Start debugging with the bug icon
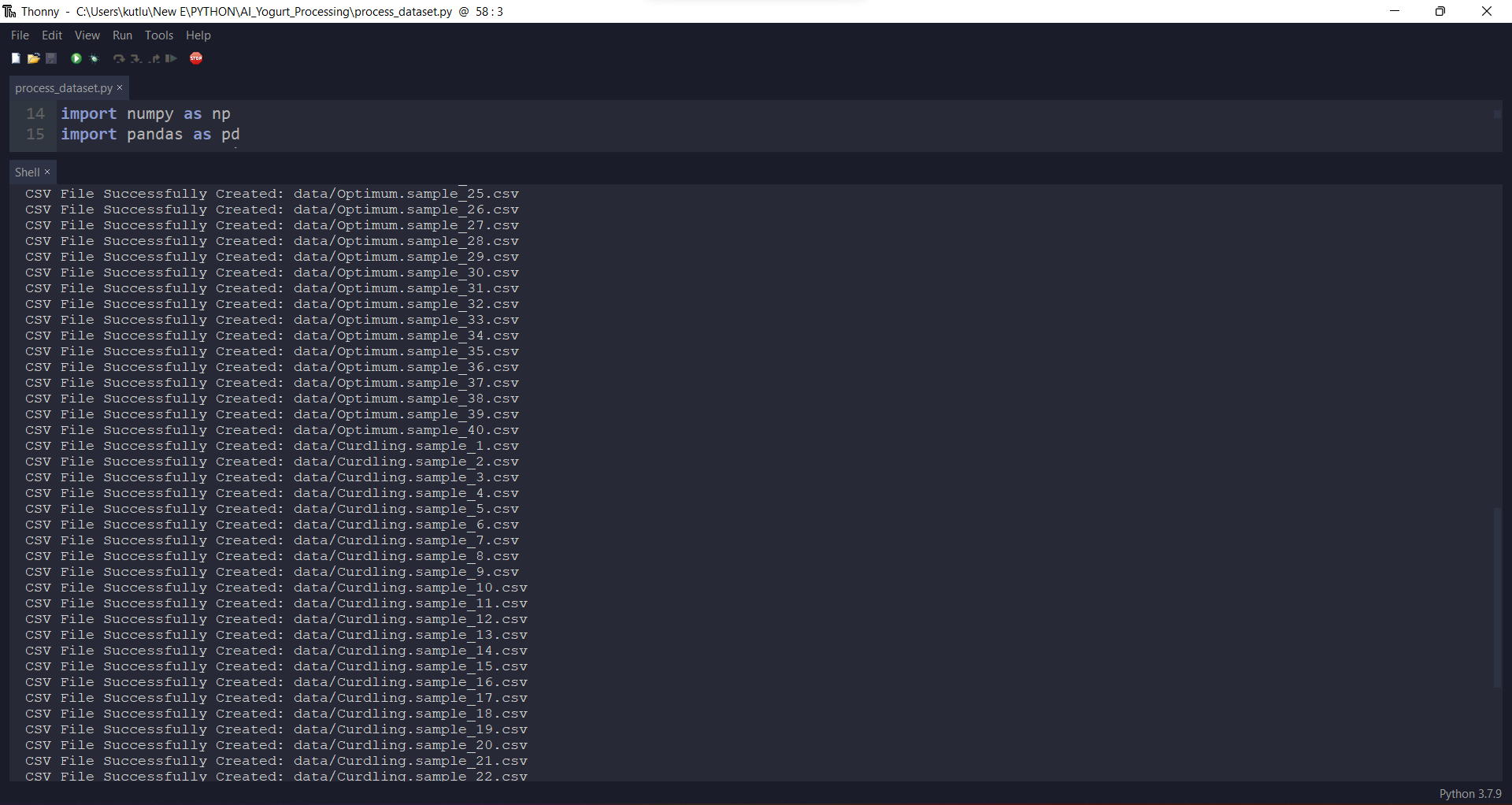The image size is (1512, 805). click(94, 58)
